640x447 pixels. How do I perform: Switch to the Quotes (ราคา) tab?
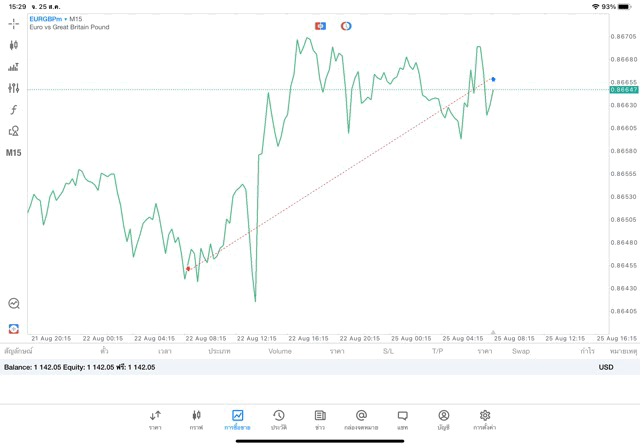pos(155,419)
